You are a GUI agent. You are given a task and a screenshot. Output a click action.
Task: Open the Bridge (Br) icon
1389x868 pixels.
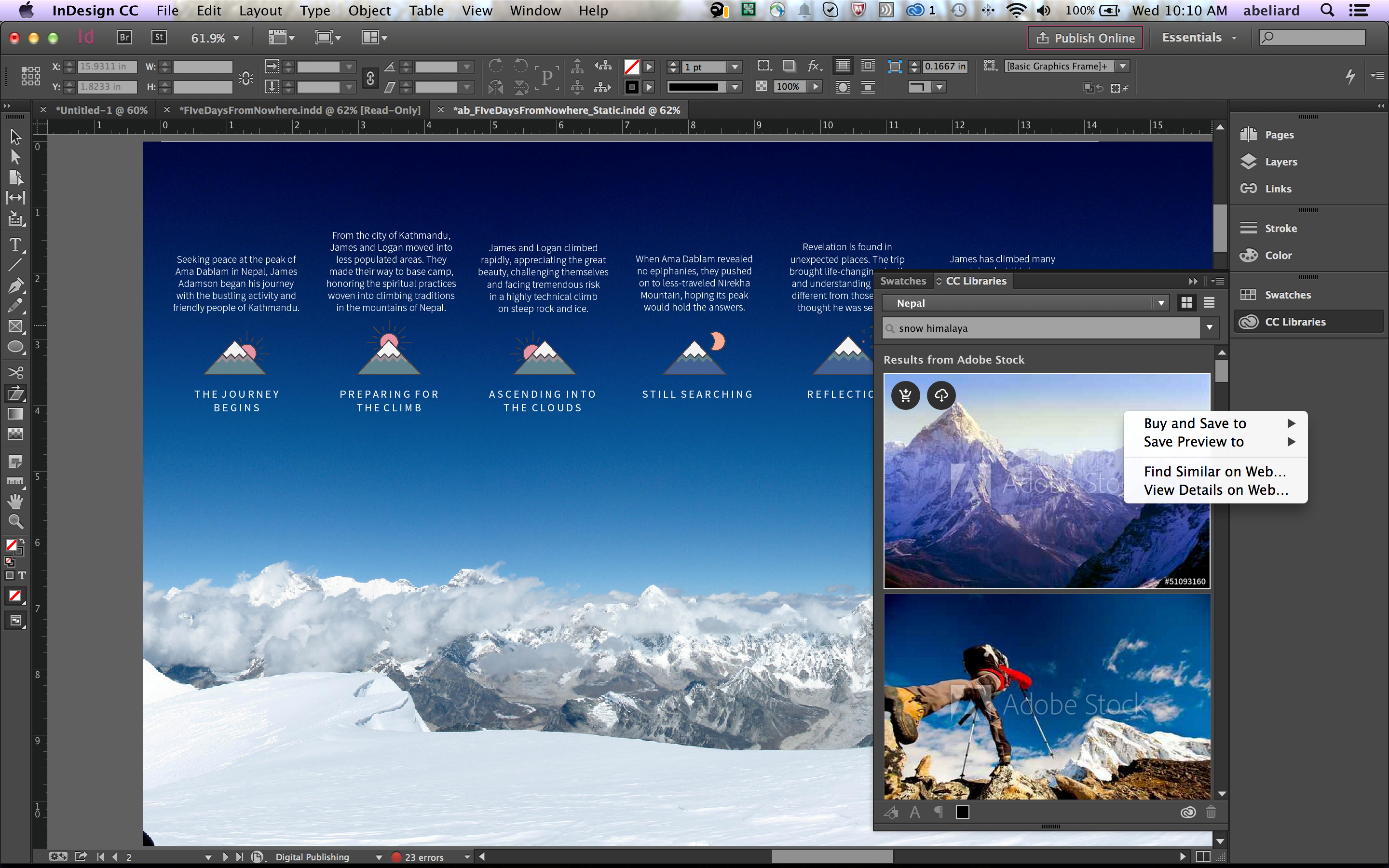(124, 37)
